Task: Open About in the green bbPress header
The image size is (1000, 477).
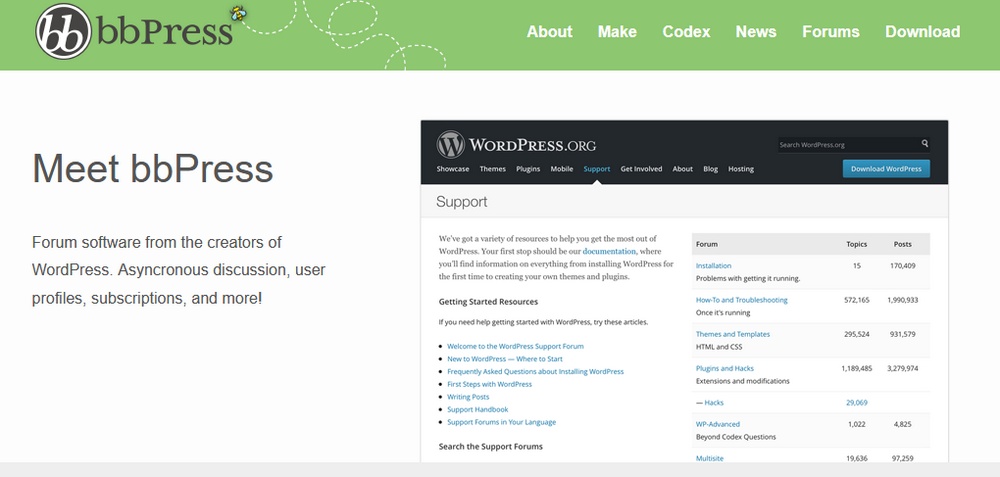Action: coord(549,32)
